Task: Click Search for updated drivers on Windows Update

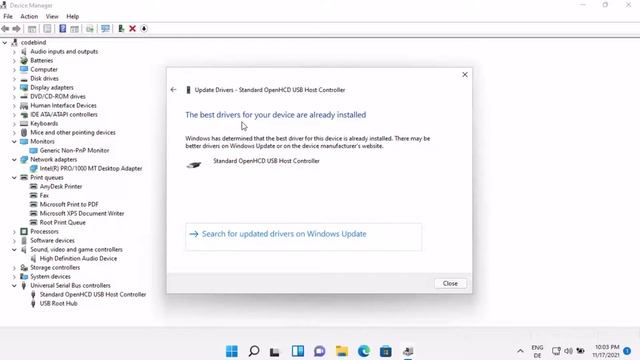Action: (304, 237)
